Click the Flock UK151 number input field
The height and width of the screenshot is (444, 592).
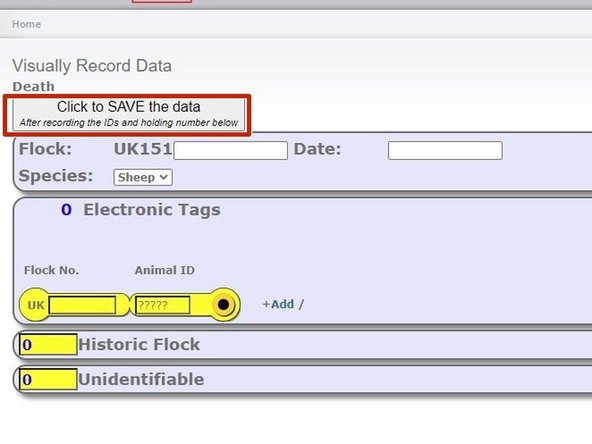click(231, 150)
